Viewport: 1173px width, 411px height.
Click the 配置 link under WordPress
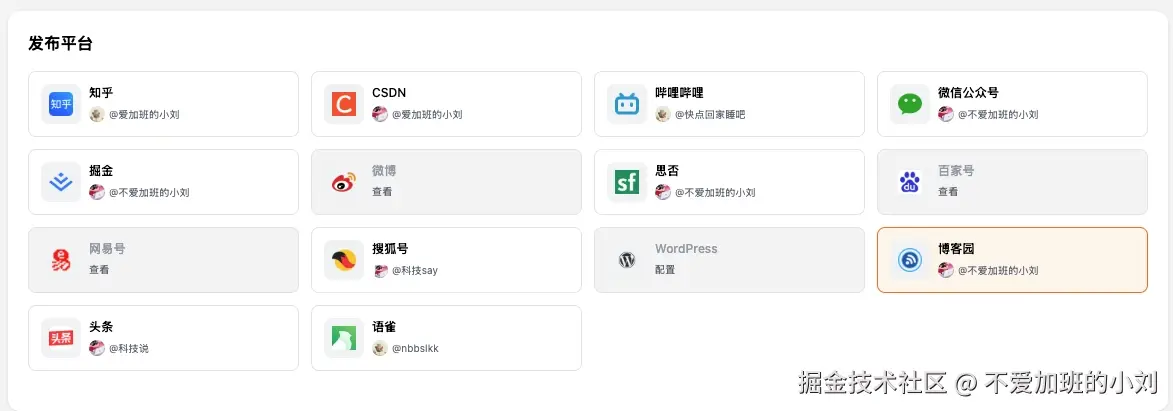(665, 270)
